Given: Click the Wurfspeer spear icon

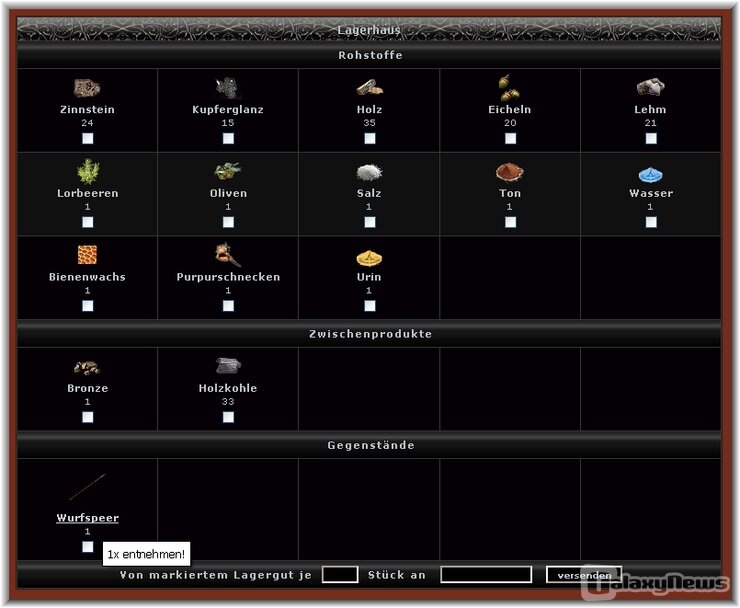Looking at the screenshot, I should tap(88, 487).
